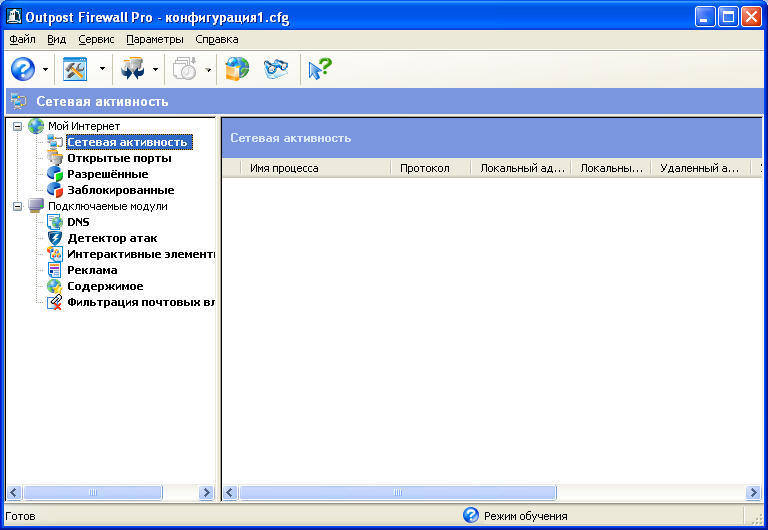Click right arrow of list panel scrollbar
768x530 pixels.
[753, 492]
